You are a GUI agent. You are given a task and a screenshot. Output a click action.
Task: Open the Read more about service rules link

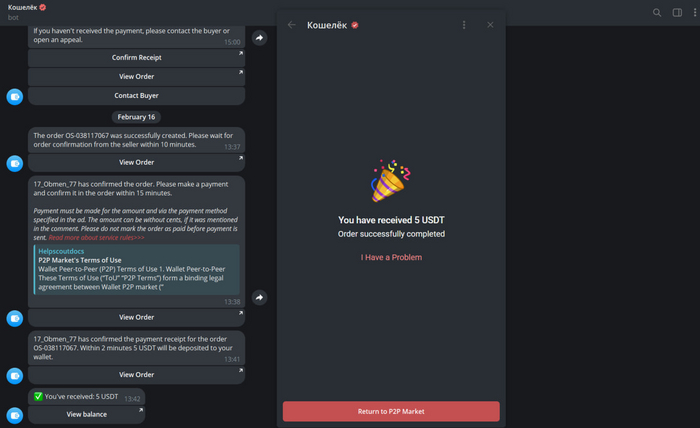click(96, 237)
